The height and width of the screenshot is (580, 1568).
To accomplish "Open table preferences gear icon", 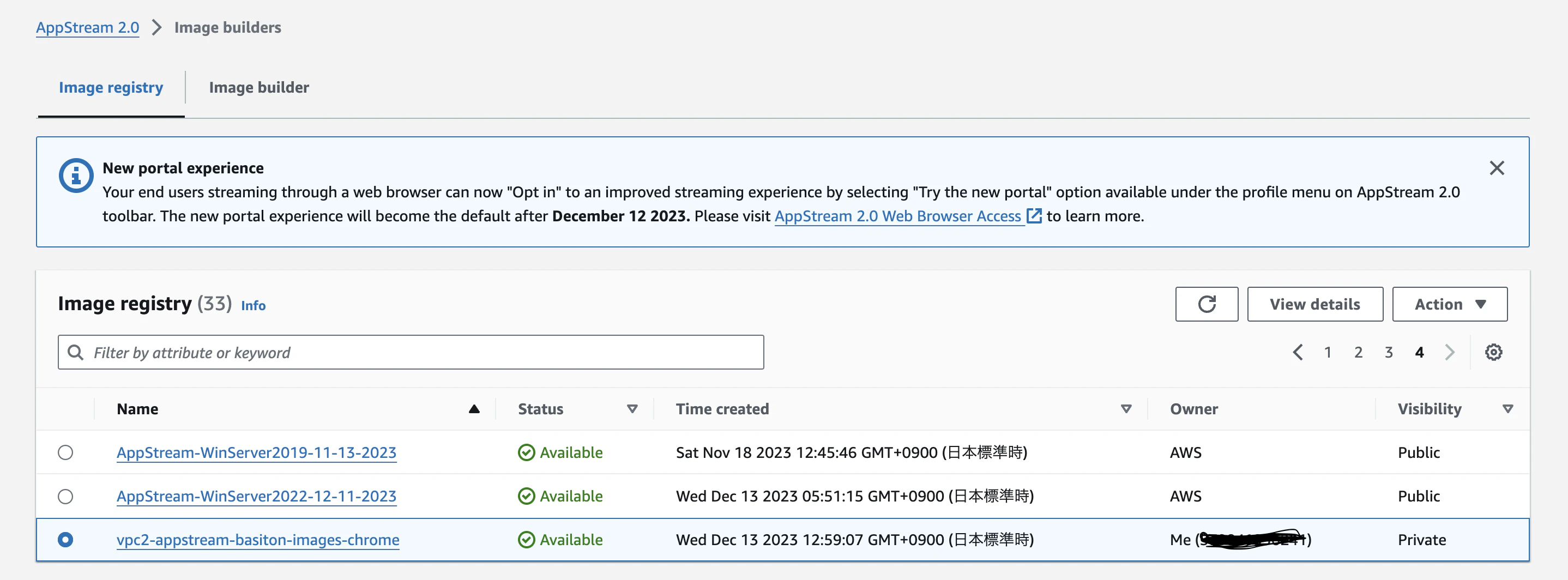I will tap(1493, 352).
